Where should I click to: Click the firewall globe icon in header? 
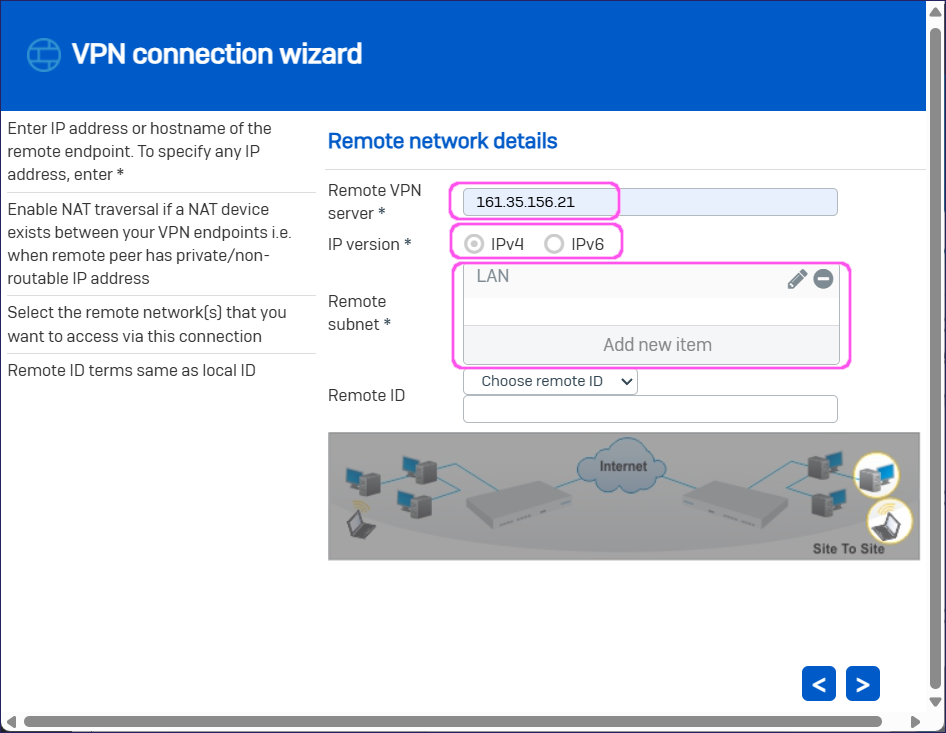click(x=44, y=54)
